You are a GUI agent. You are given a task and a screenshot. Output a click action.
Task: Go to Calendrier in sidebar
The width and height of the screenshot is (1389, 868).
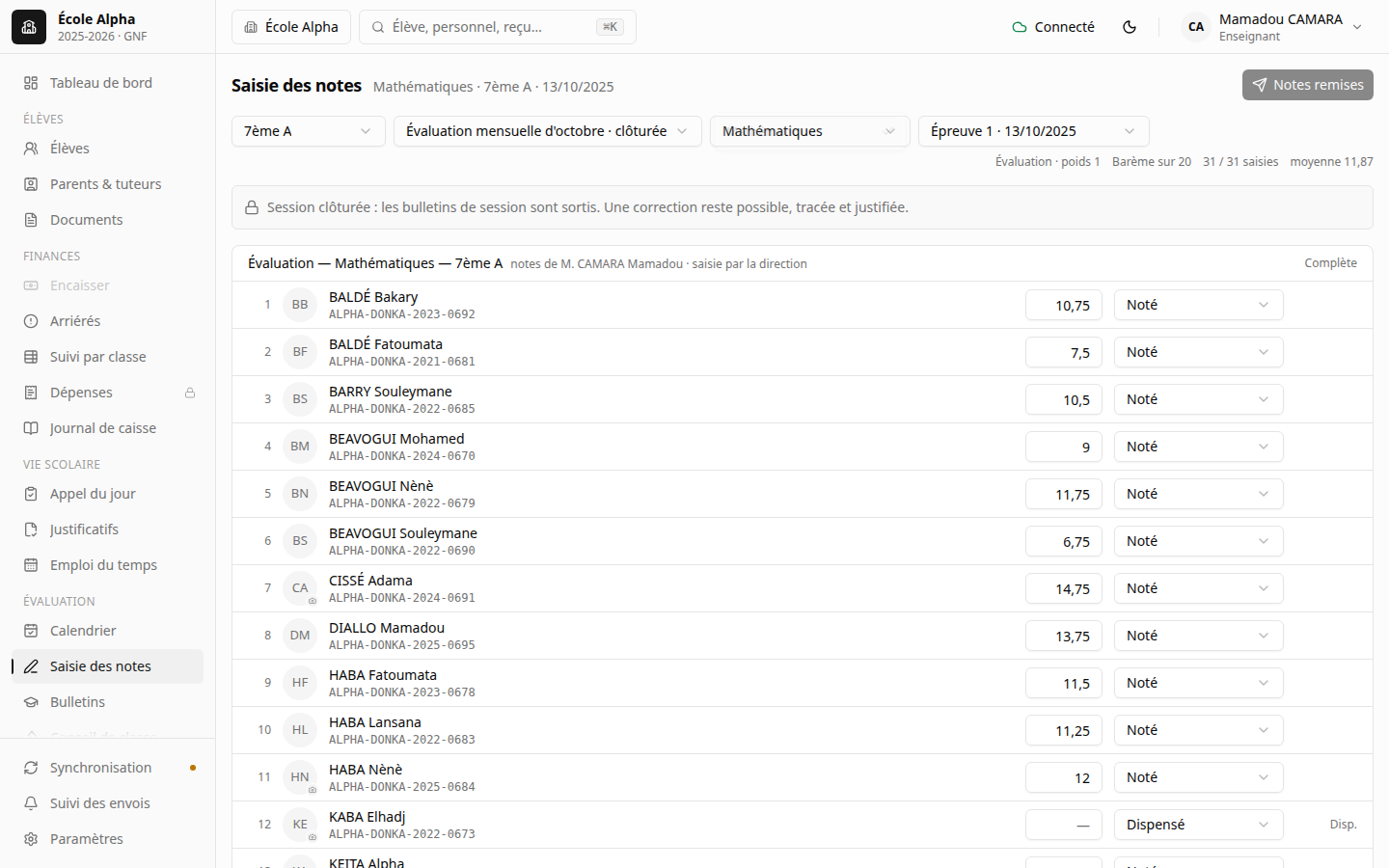coord(107,631)
